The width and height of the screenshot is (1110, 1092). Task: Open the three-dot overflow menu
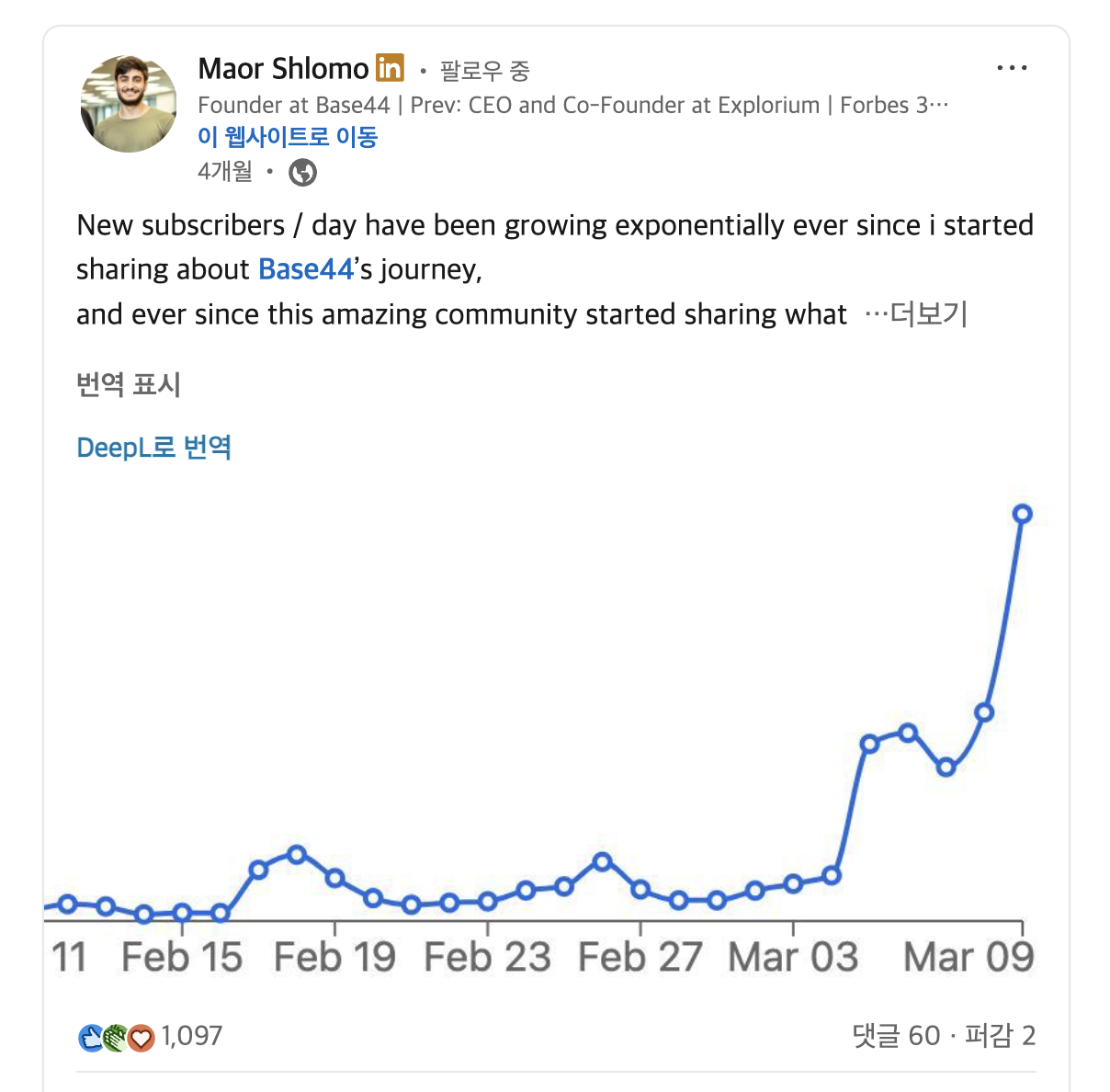coord(1011,66)
